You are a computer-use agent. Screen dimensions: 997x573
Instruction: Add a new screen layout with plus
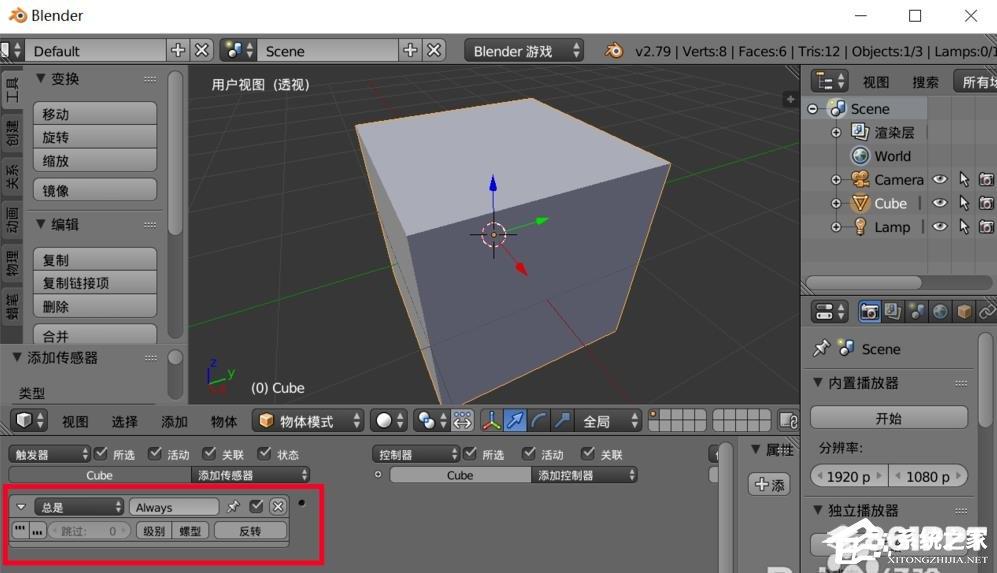click(x=178, y=50)
